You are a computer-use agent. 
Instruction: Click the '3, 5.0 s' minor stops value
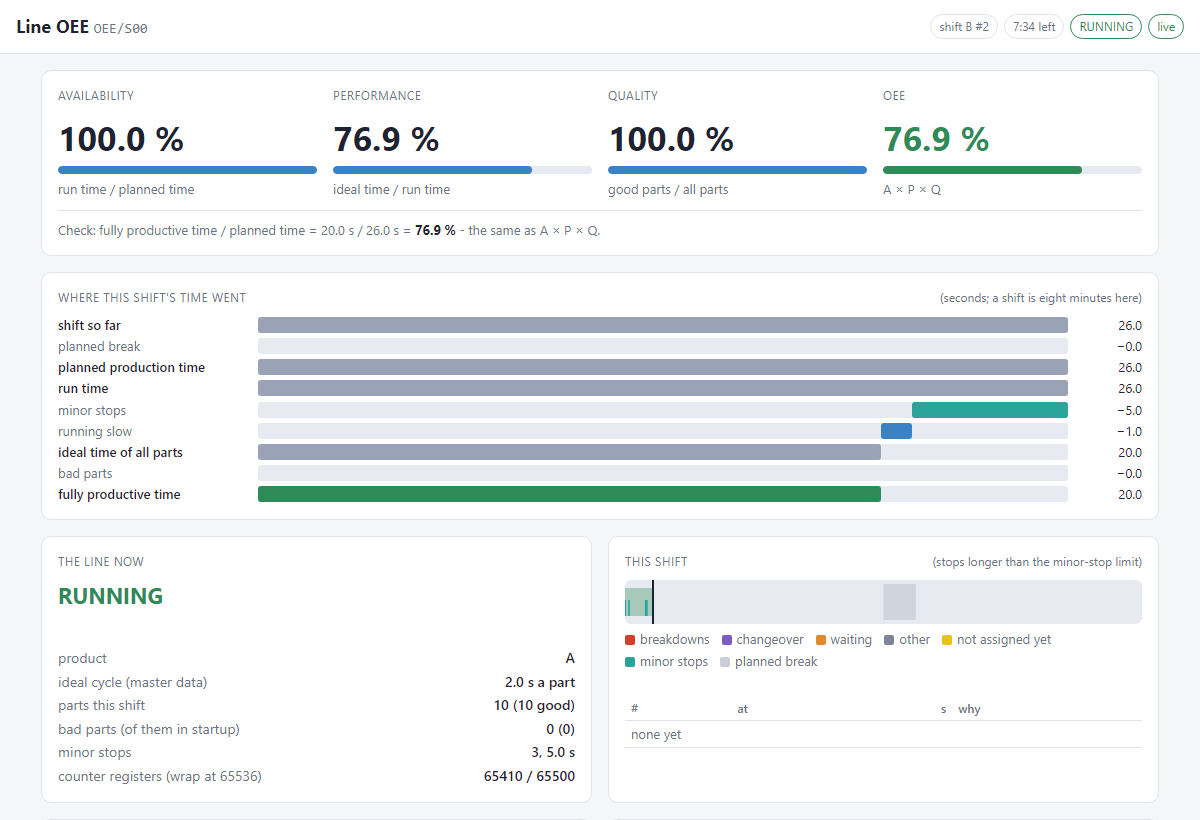tap(554, 753)
